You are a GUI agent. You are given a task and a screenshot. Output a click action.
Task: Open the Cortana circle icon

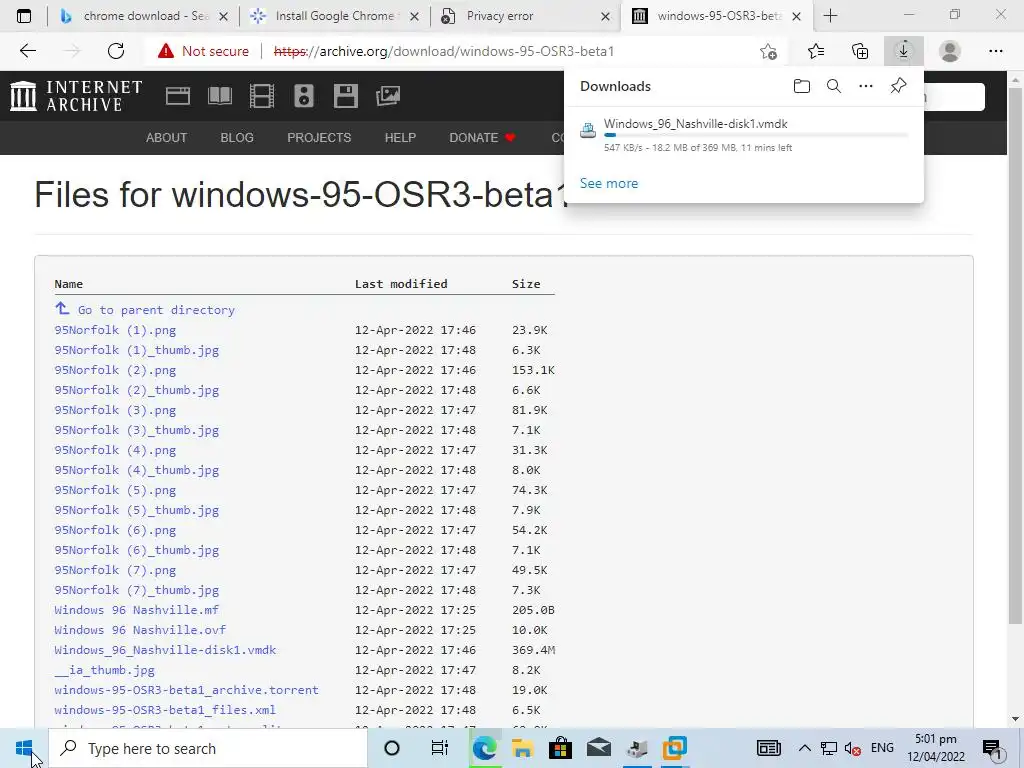click(392, 748)
